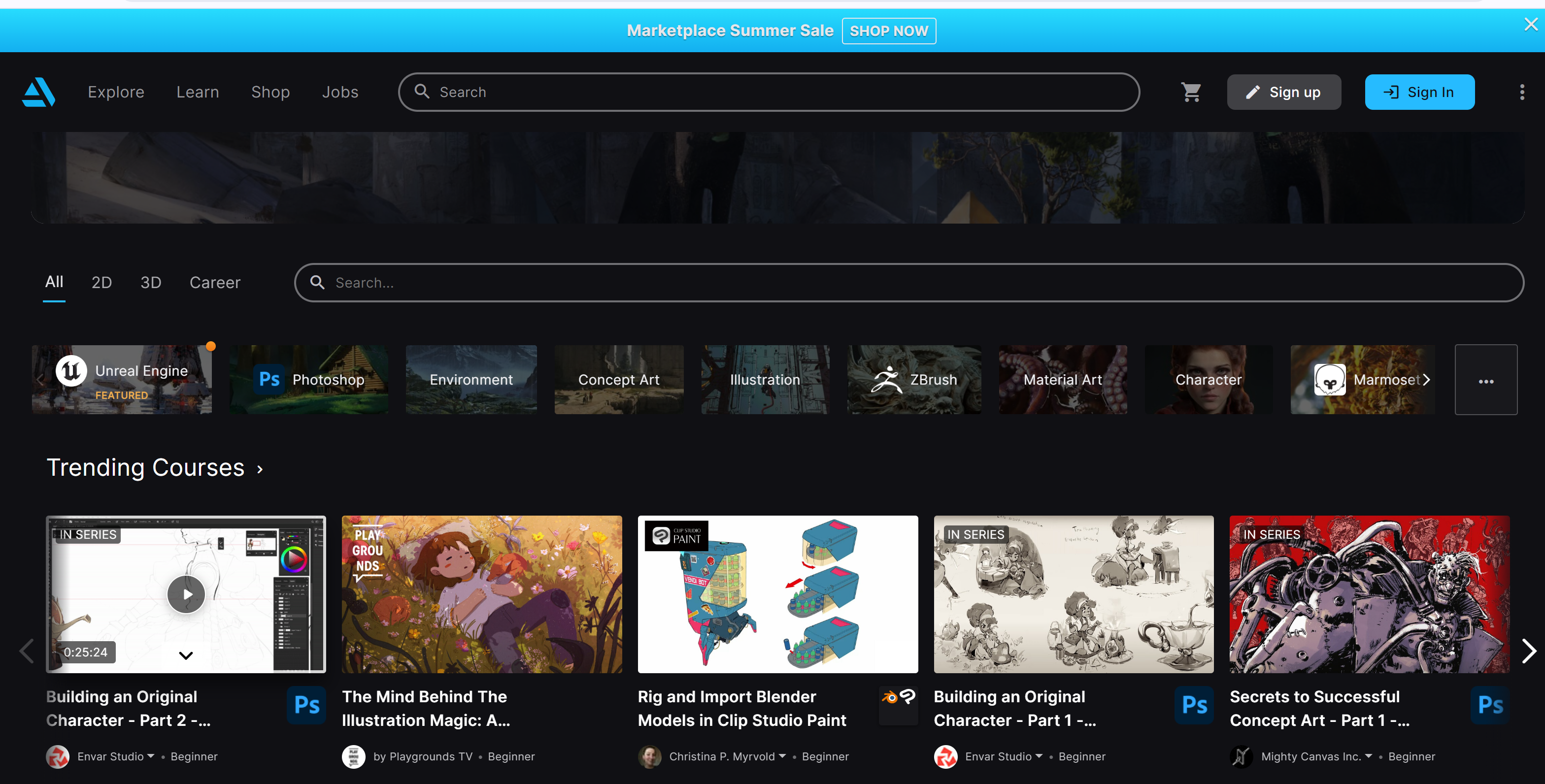Open the Learn menu
Viewport: 1545px width, 784px height.
(x=198, y=92)
